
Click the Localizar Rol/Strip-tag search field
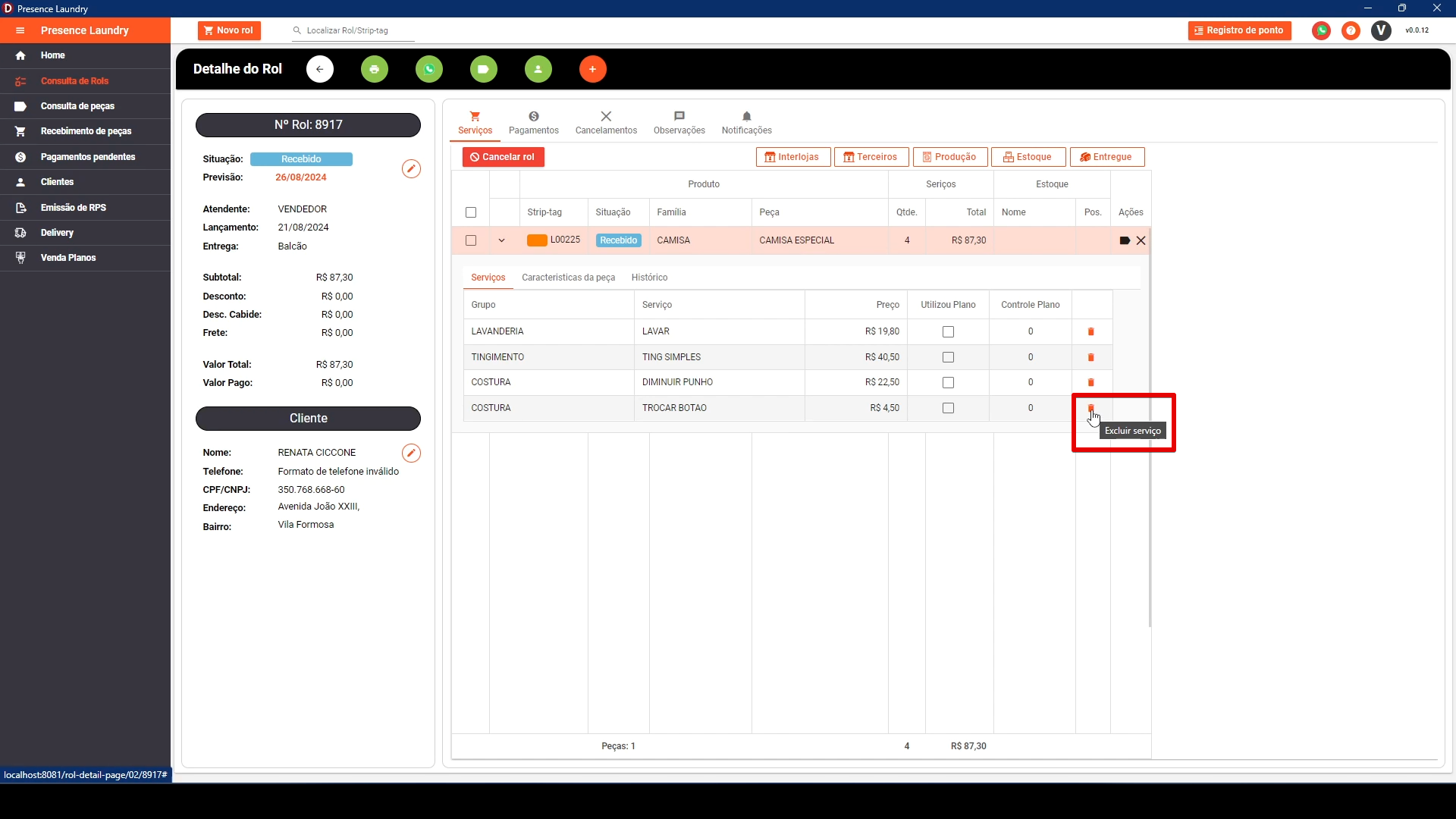coord(353,30)
